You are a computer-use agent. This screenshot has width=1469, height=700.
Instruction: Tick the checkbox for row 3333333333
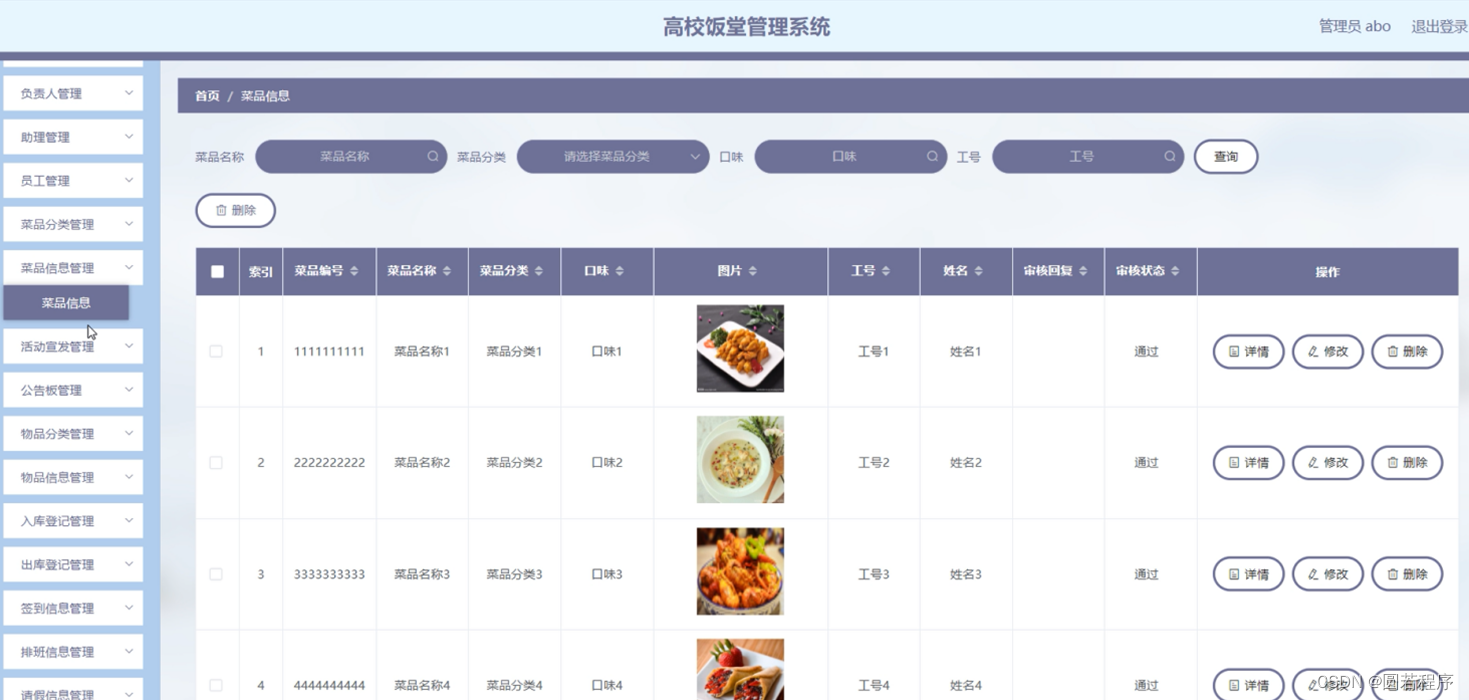[216, 574]
